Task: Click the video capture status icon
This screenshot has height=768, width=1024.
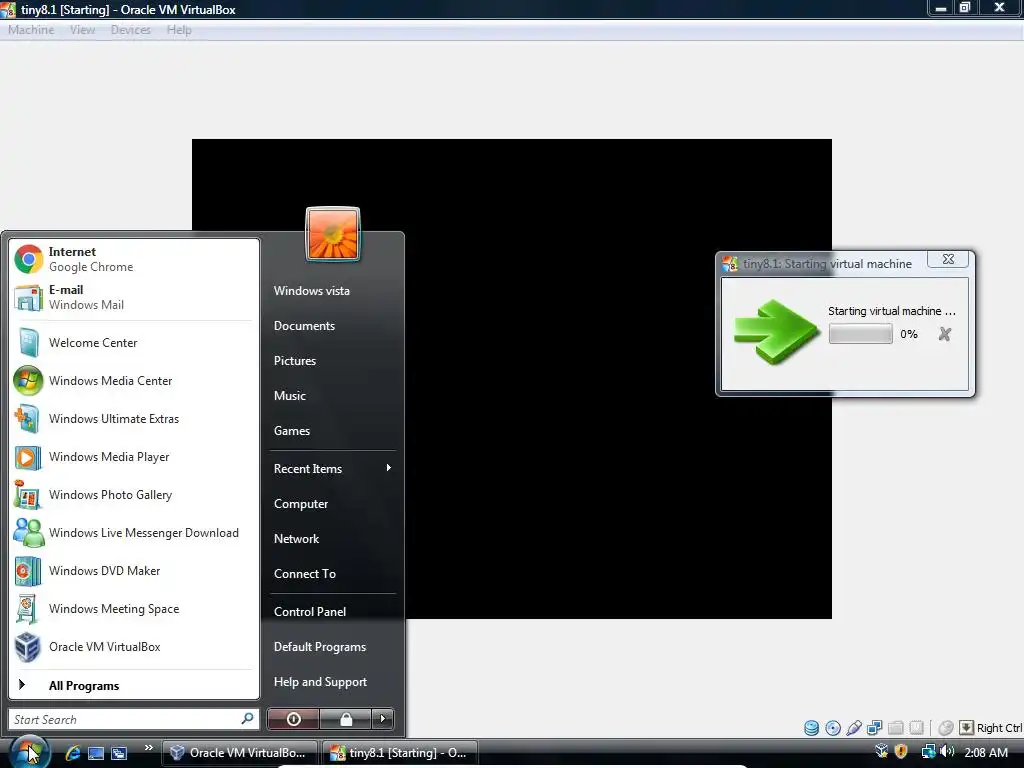Action: click(x=917, y=728)
